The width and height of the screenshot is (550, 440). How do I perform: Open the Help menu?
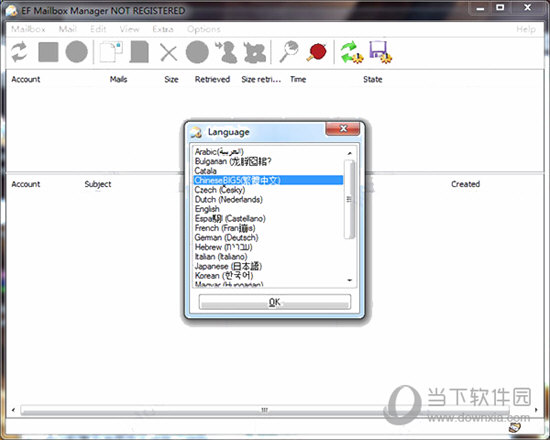point(526,29)
